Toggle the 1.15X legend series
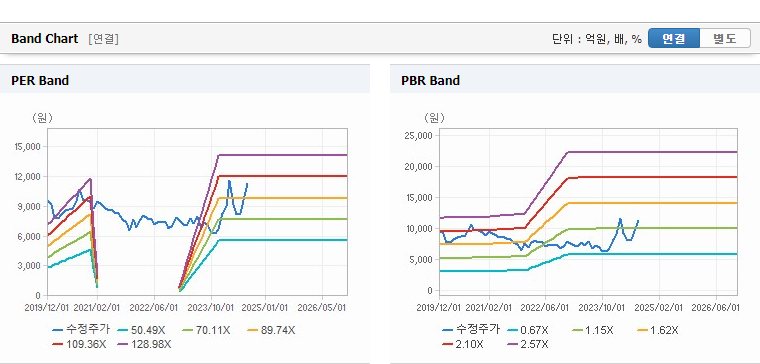760x364 pixels. coord(593,330)
